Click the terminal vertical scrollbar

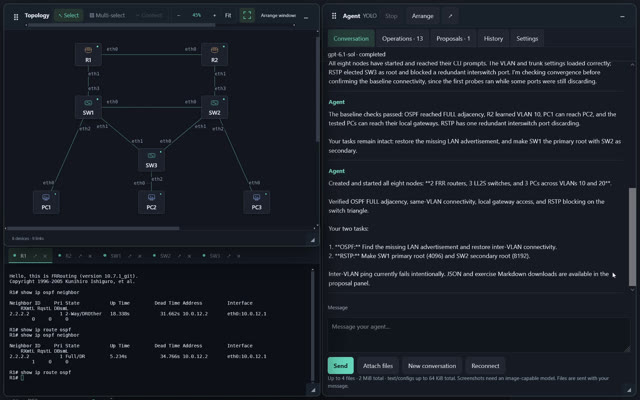pyautogui.click(x=313, y=327)
